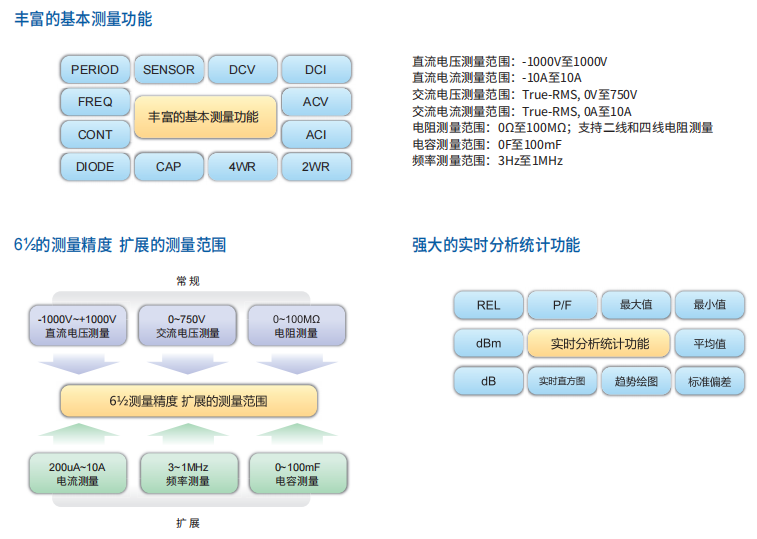This screenshot has width=757, height=539.
Task: Click the CONT continuity button
Action: click(x=95, y=135)
